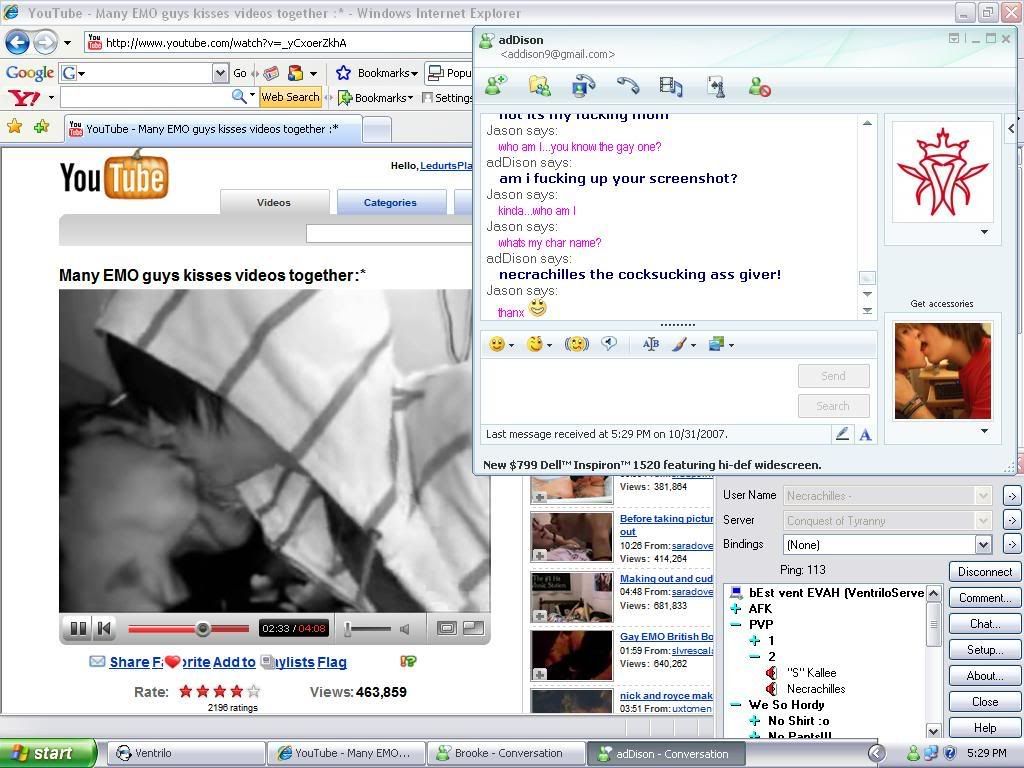Block this contact using the block icon
1024x768 pixels.
760,86
